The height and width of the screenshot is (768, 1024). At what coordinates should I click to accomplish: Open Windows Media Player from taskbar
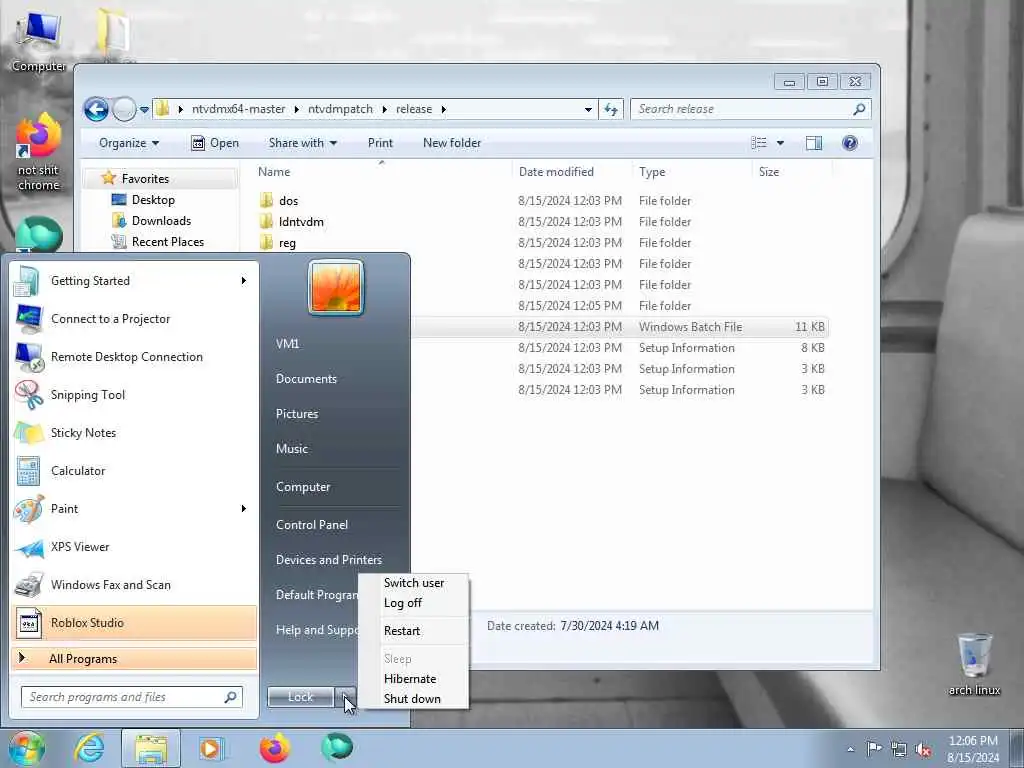click(210, 748)
